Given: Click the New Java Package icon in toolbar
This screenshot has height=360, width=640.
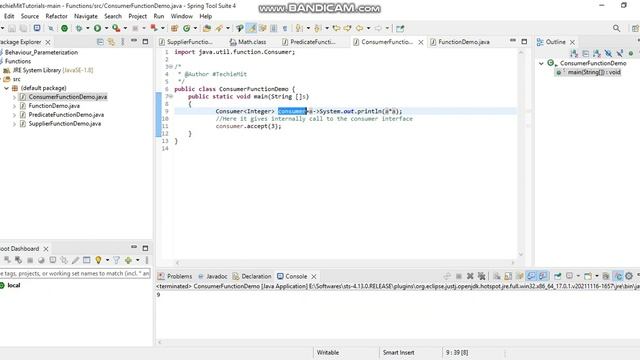Looking at the screenshot, I should coord(174,28).
